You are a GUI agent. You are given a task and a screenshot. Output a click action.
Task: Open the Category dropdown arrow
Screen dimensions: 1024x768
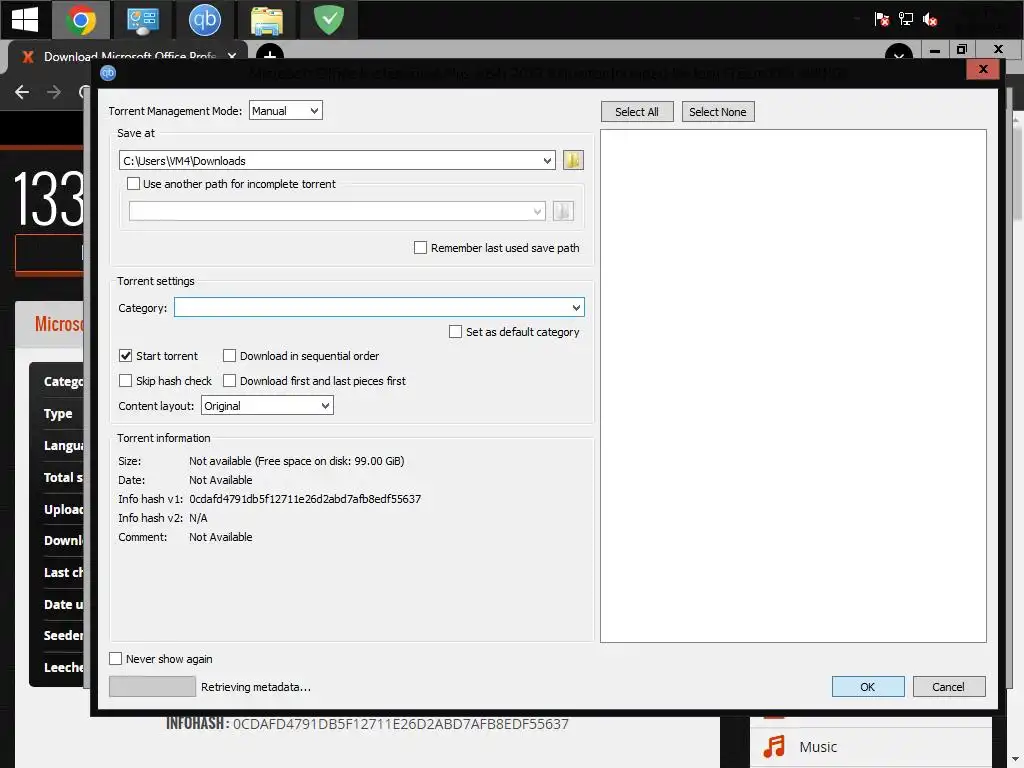click(575, 308)
